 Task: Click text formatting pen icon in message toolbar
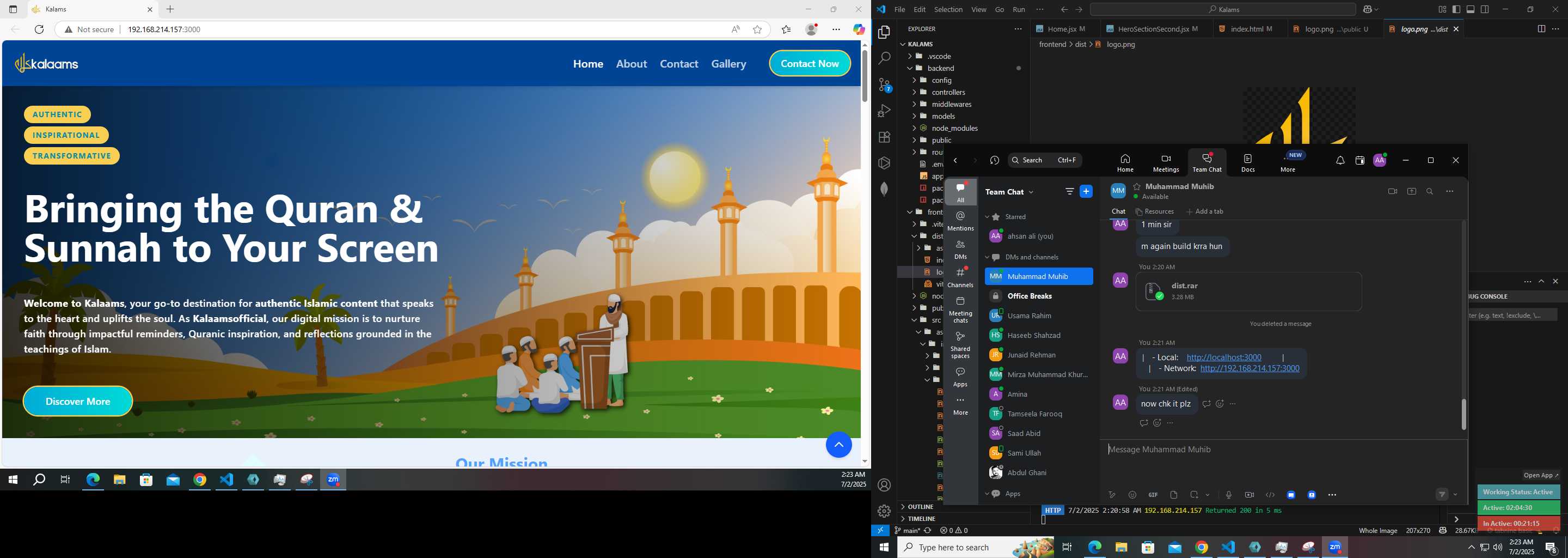[x=1112, y=495]
